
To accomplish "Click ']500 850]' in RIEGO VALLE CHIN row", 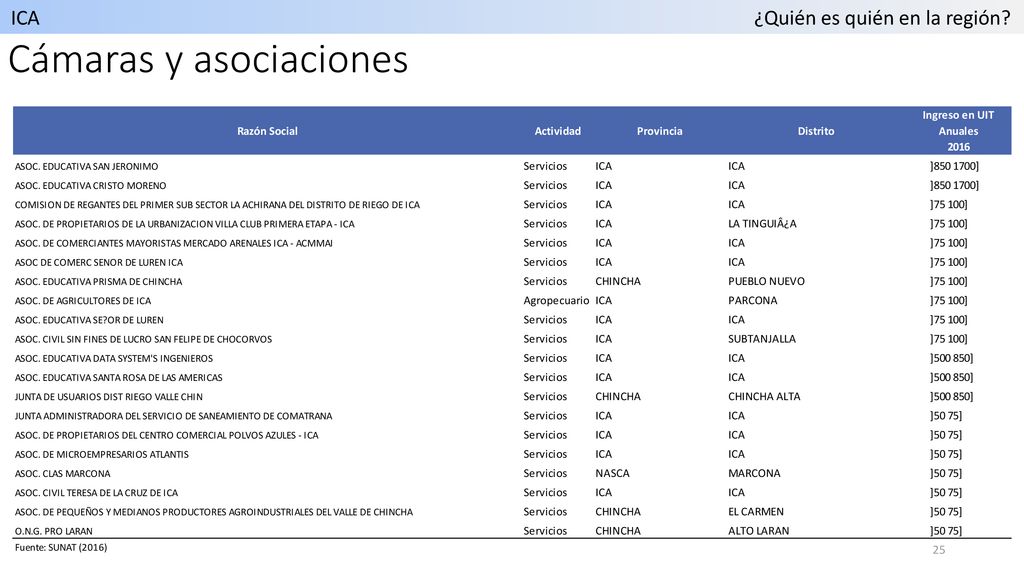I will [952, 396].
